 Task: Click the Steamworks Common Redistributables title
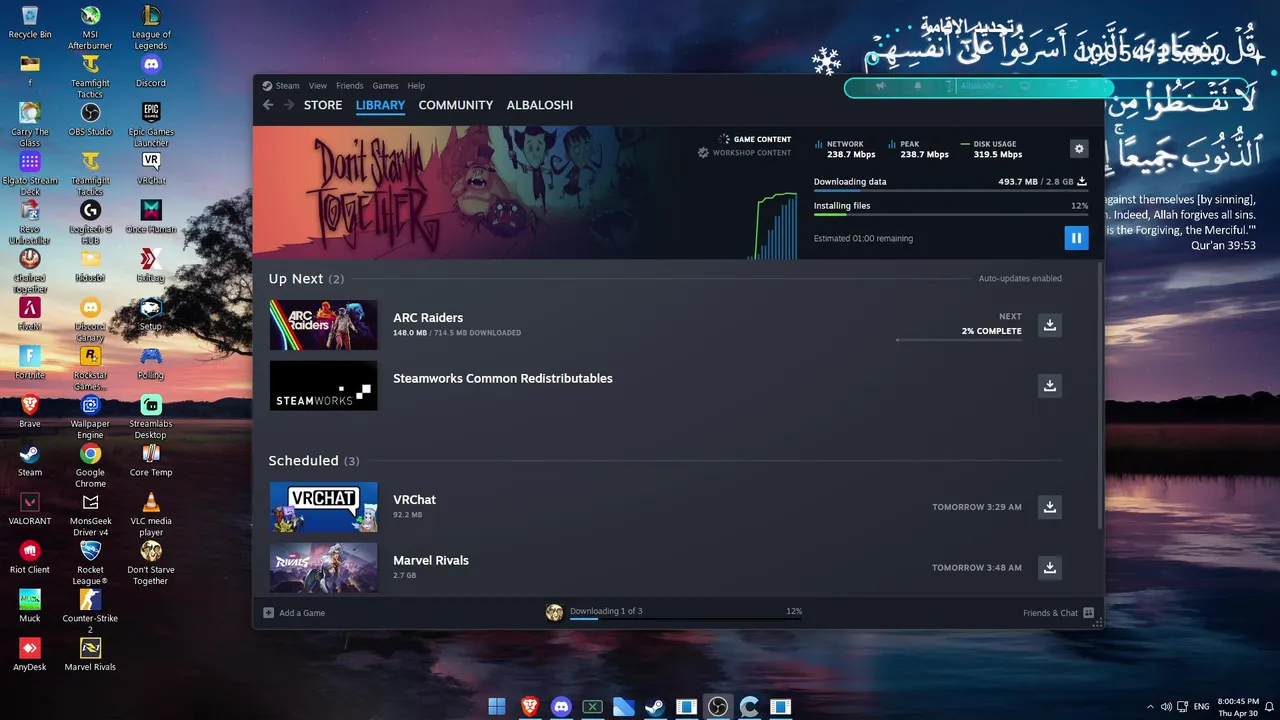(x=503, y=378)
